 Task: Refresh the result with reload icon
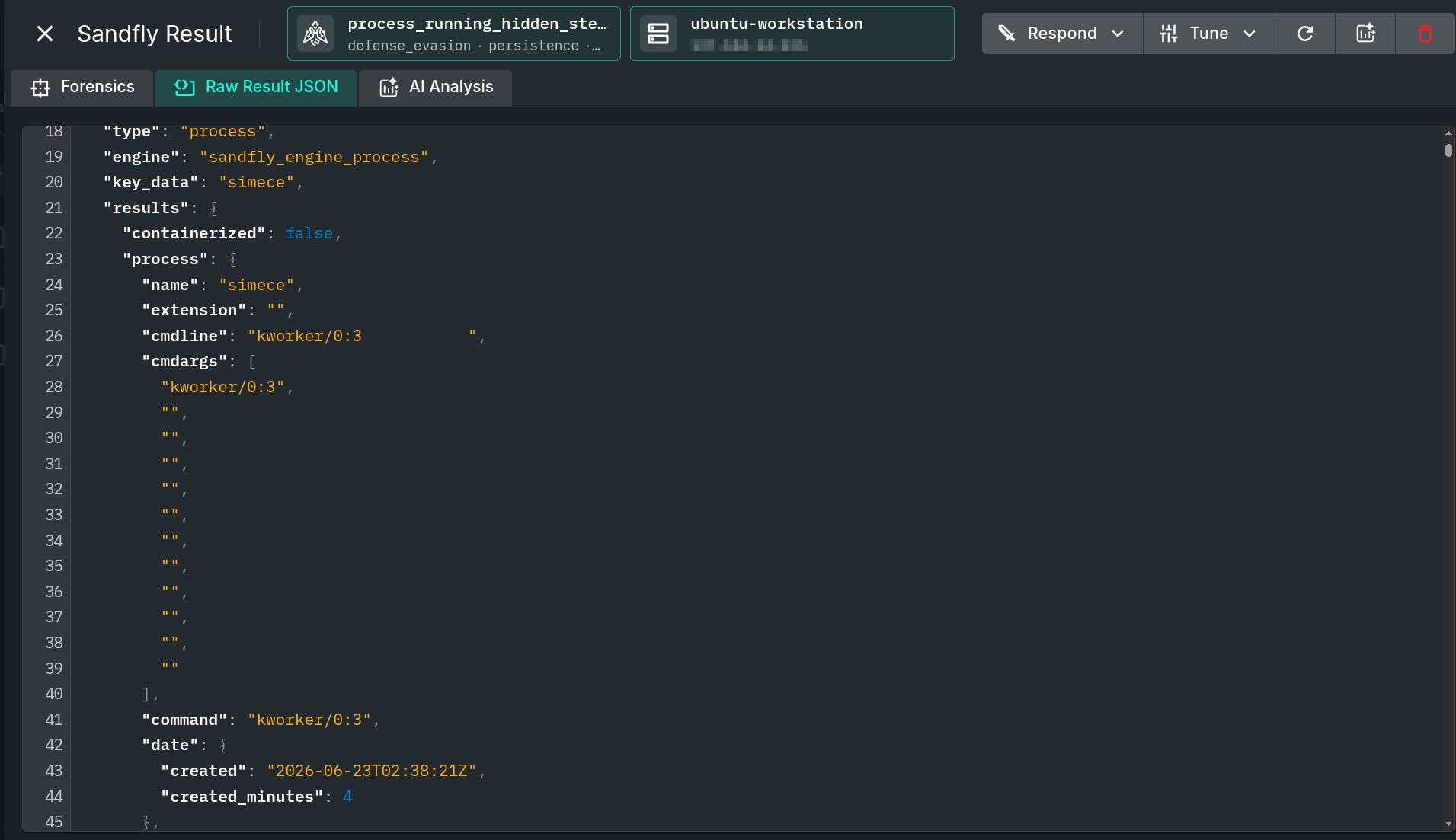[1305, 34]
